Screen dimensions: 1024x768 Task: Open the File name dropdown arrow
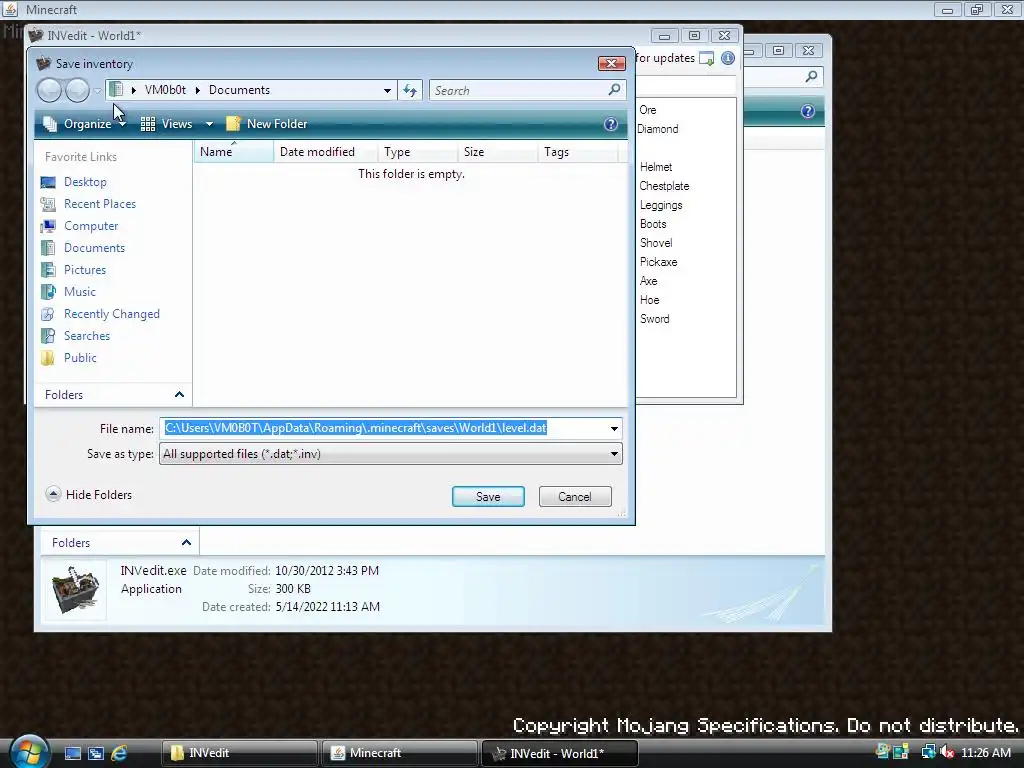click(x=614, y=428)
